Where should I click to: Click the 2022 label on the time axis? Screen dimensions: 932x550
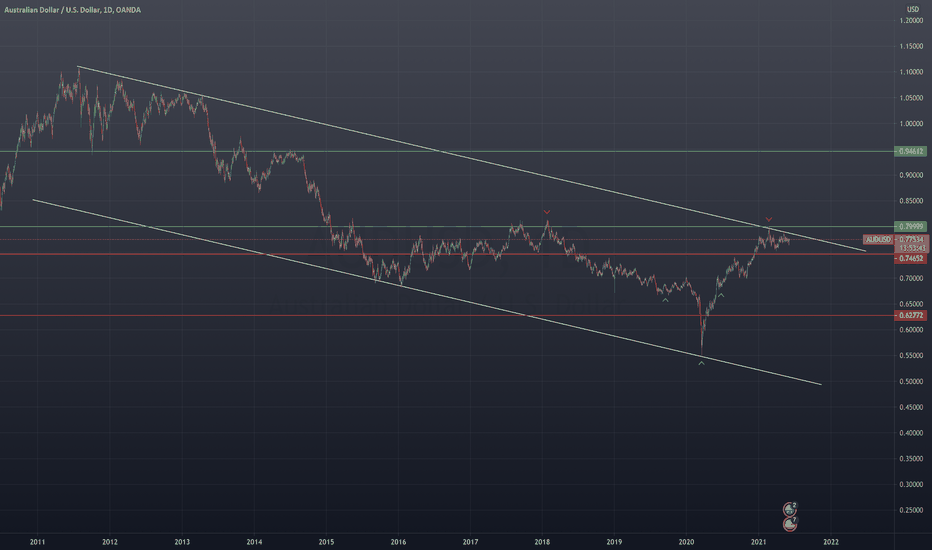coord(830,542)
